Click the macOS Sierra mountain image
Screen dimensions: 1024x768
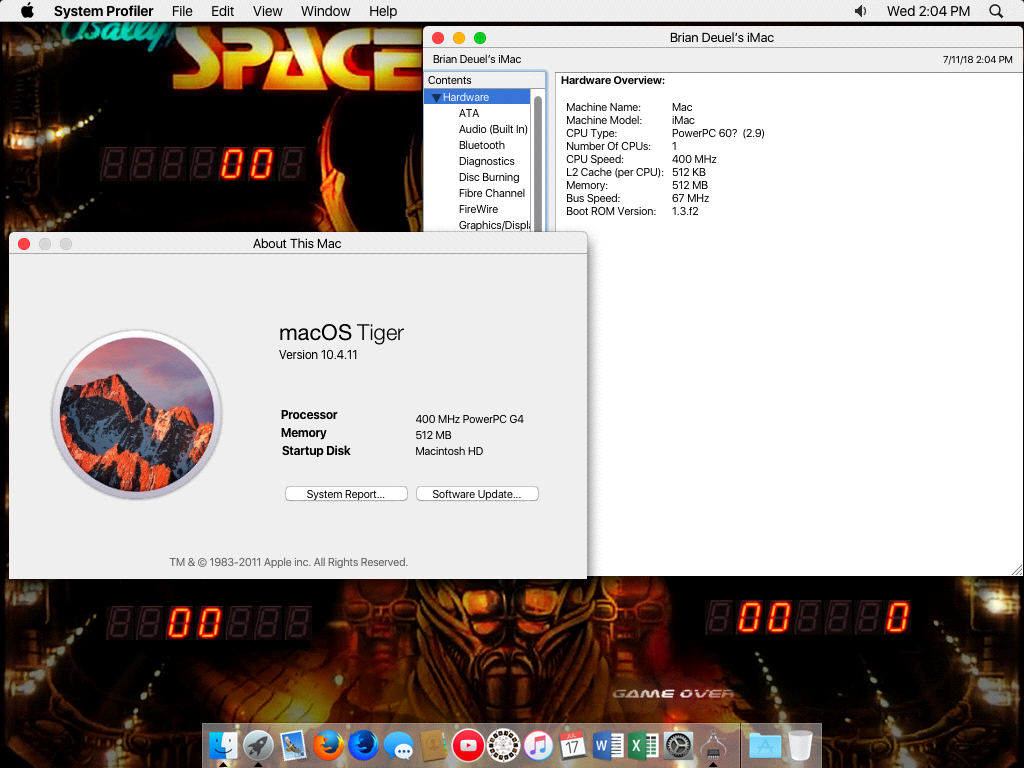pos(137,415)
